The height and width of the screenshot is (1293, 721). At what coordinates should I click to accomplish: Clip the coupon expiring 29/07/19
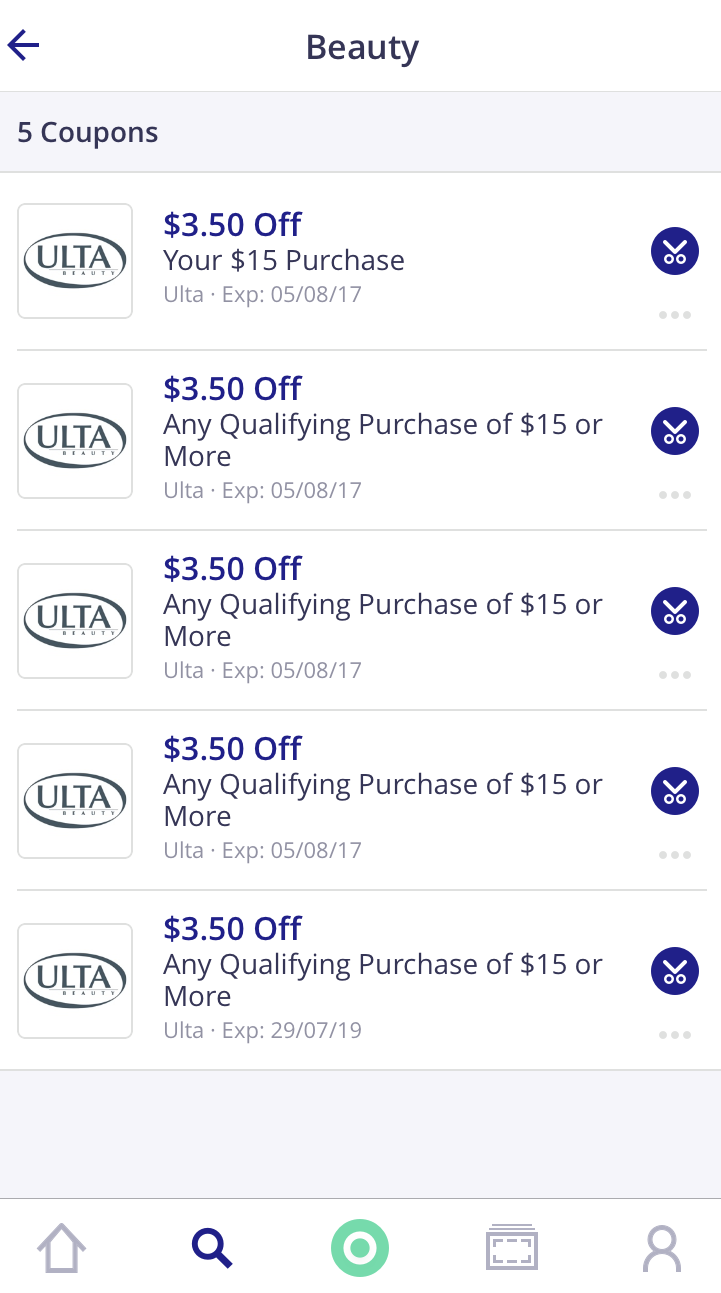point(675,971)
